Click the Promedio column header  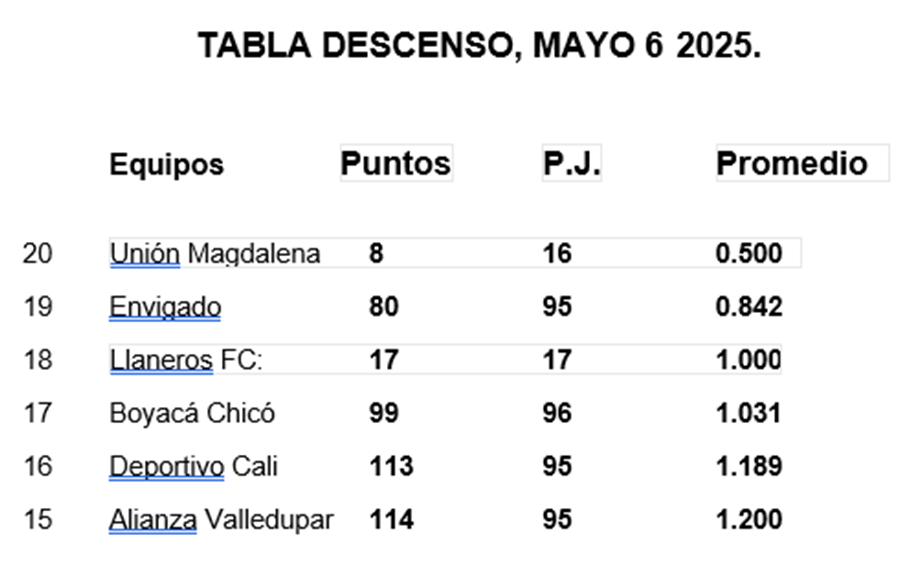coord(792,163)
